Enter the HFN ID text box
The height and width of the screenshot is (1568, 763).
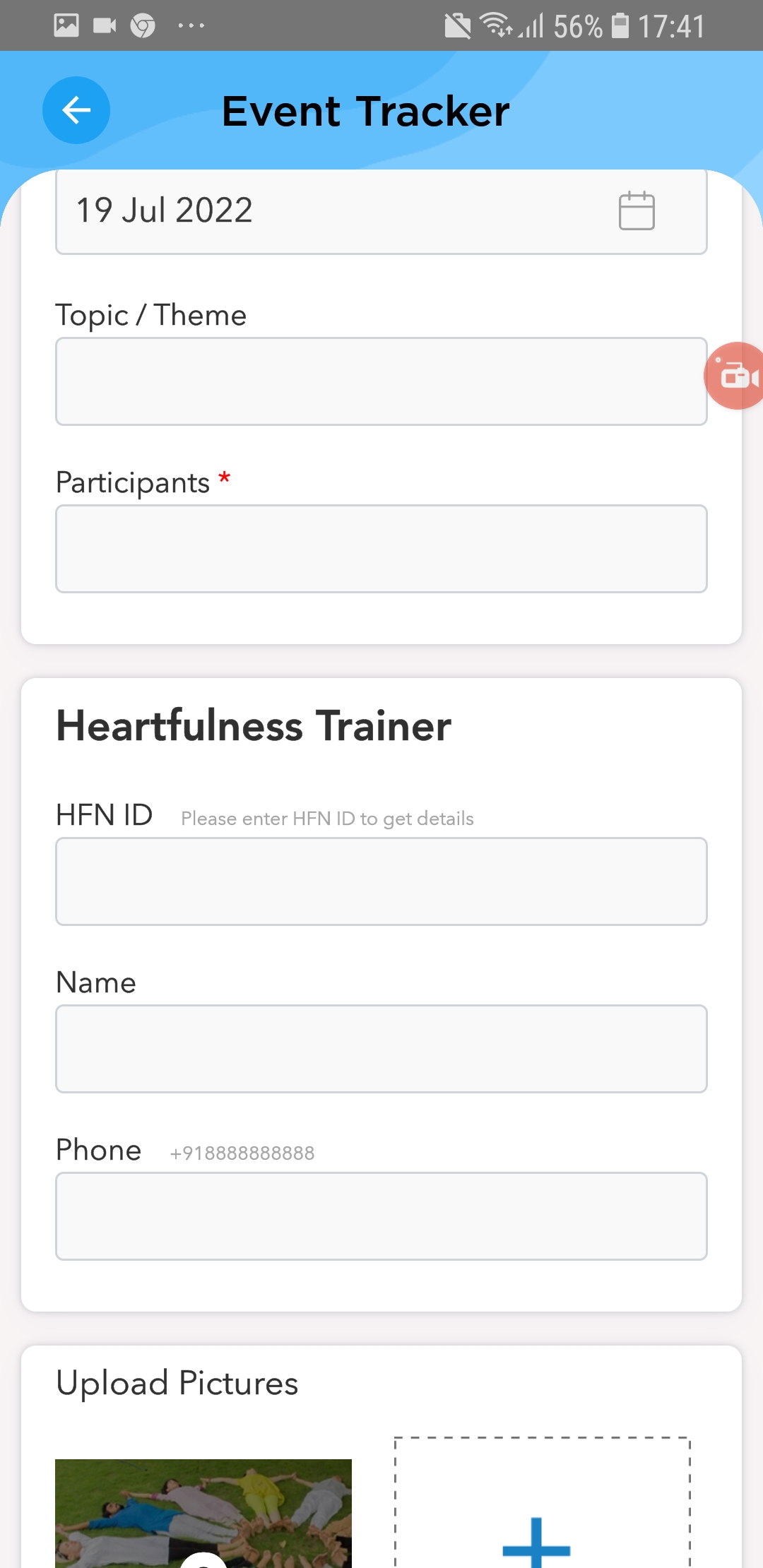point(381,881)
